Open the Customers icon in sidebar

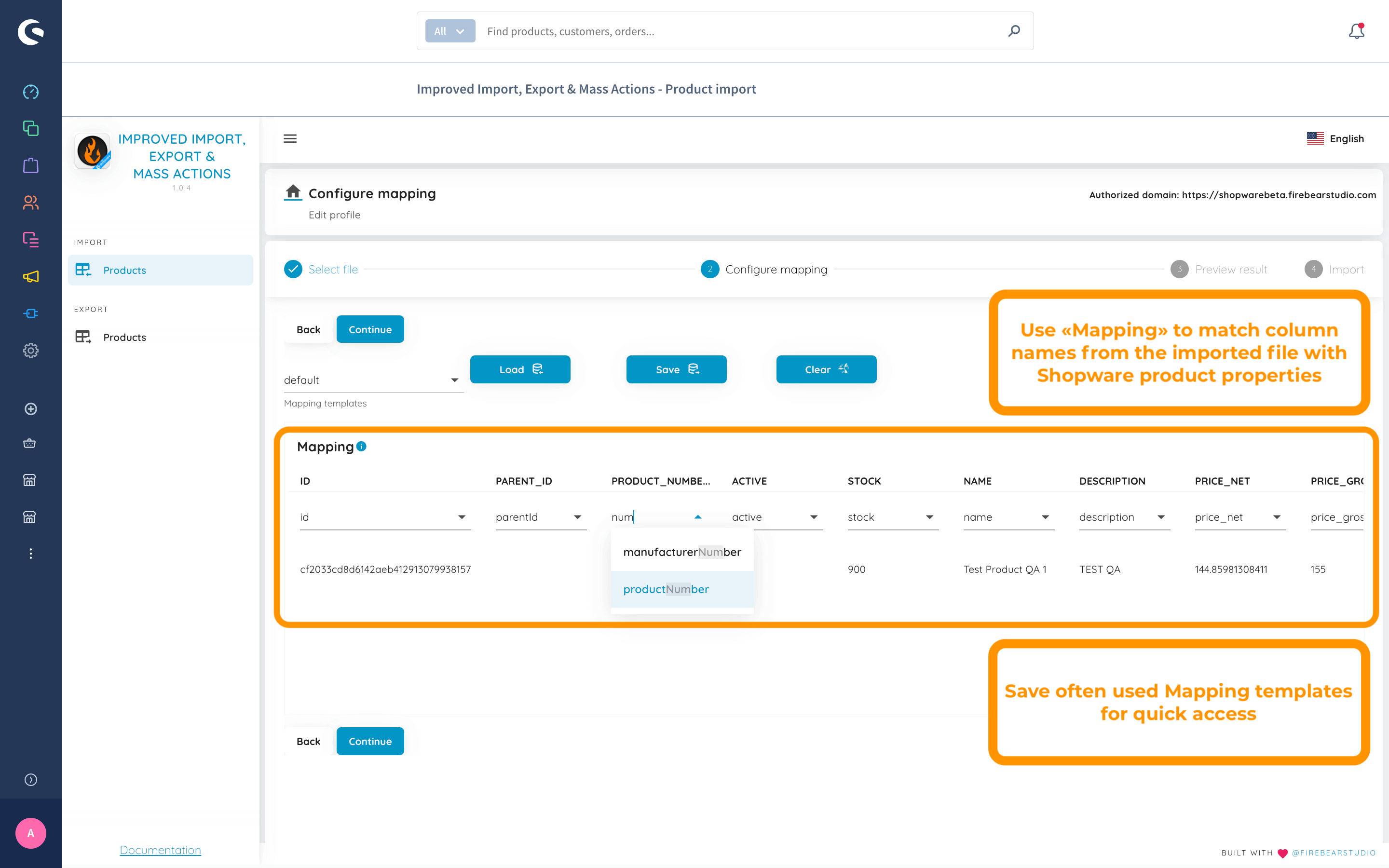[30, 203]
